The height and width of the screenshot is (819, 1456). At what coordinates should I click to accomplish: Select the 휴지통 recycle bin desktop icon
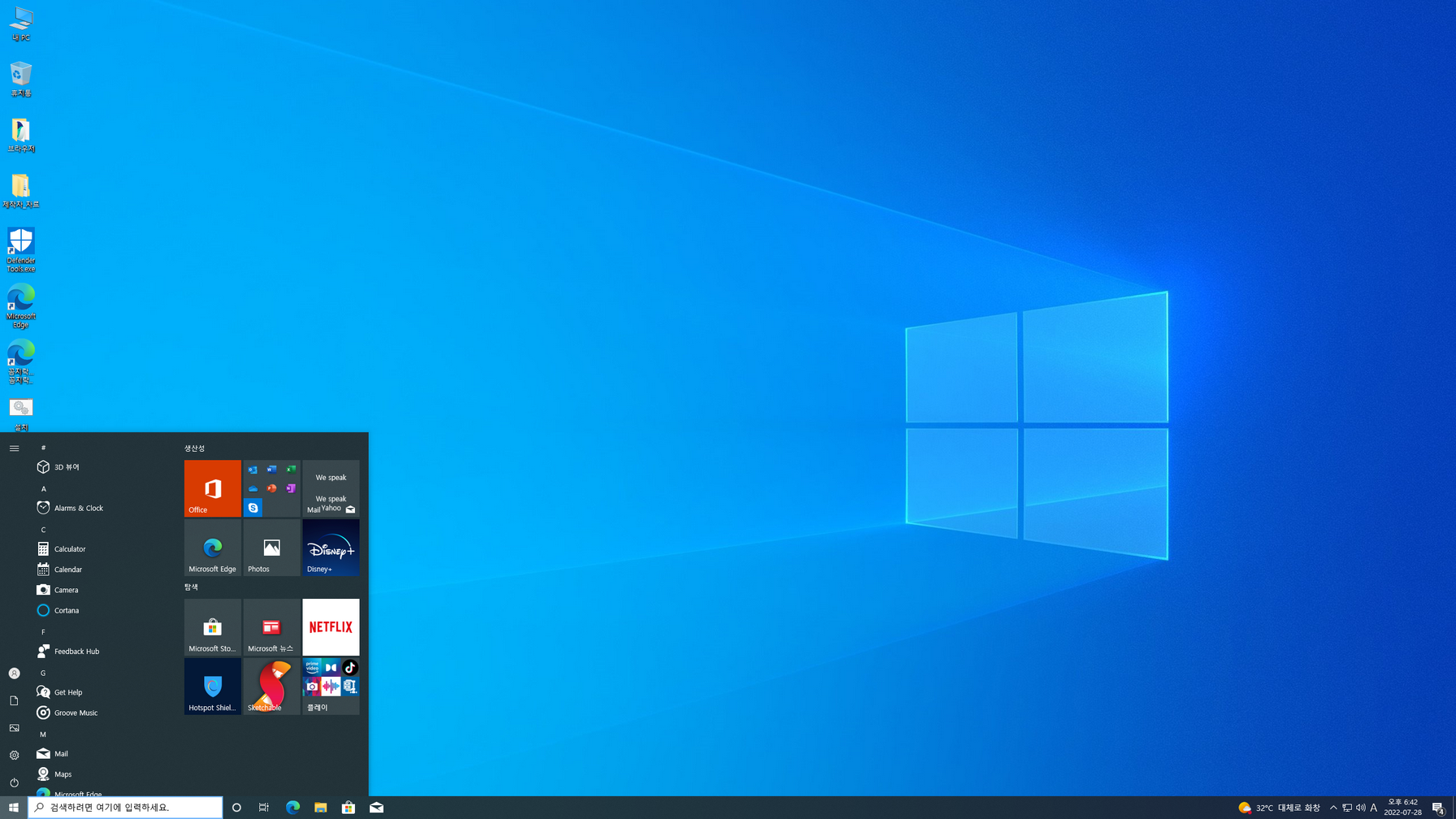(21, 79)
